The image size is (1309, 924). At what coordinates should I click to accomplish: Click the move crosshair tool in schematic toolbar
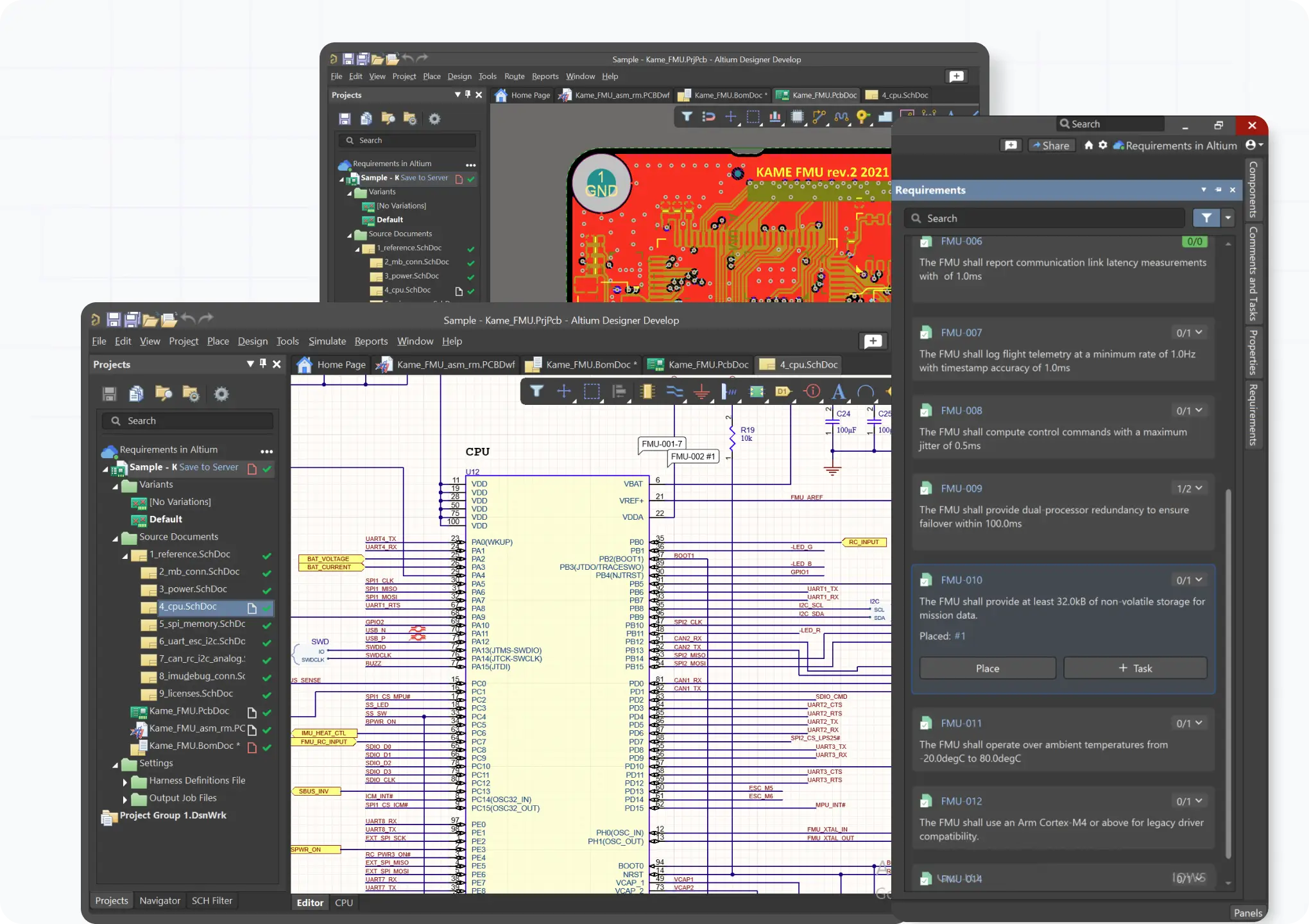click(563, 391)
